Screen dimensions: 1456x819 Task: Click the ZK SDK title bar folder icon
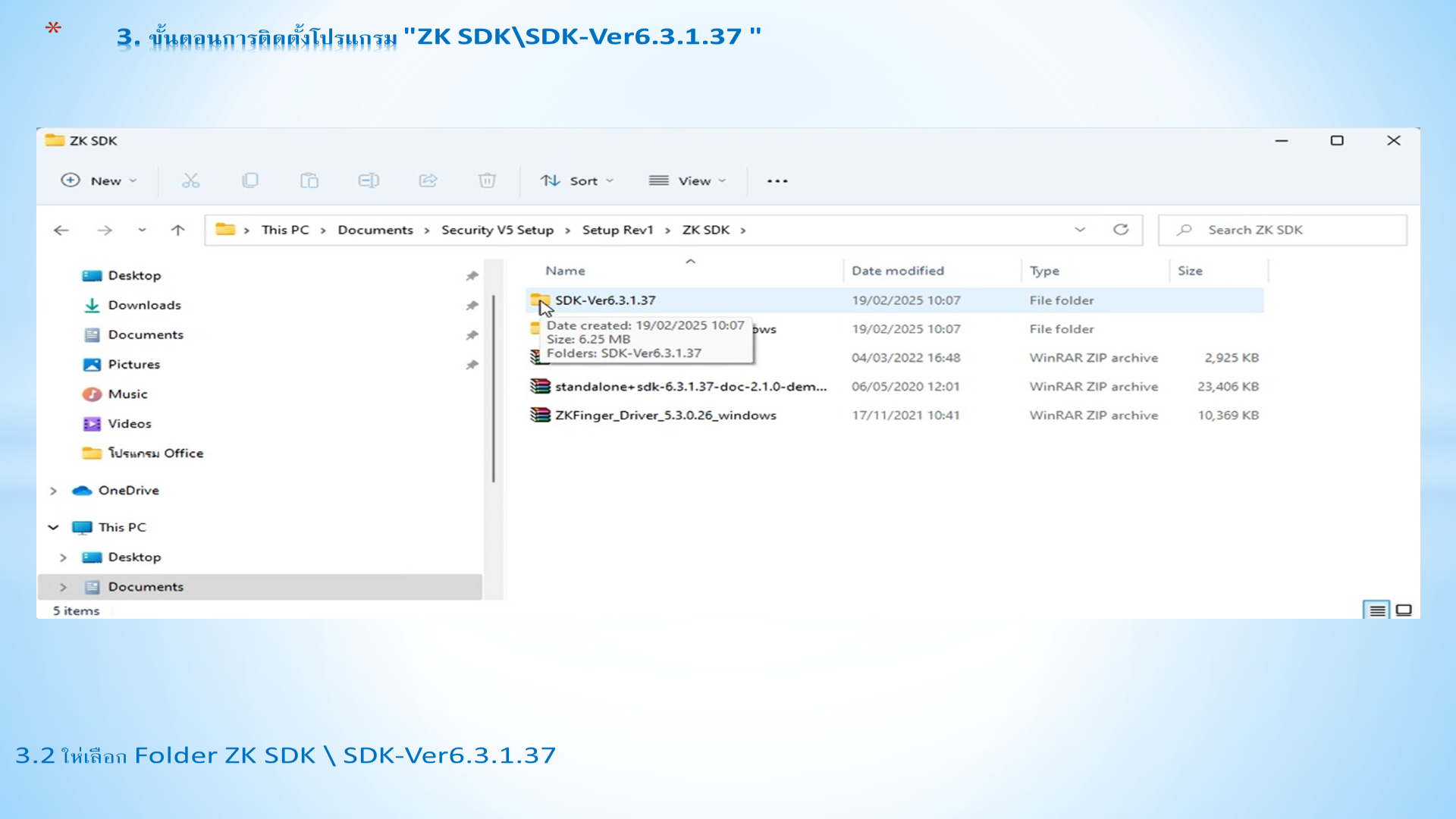(x=55, y=140)
